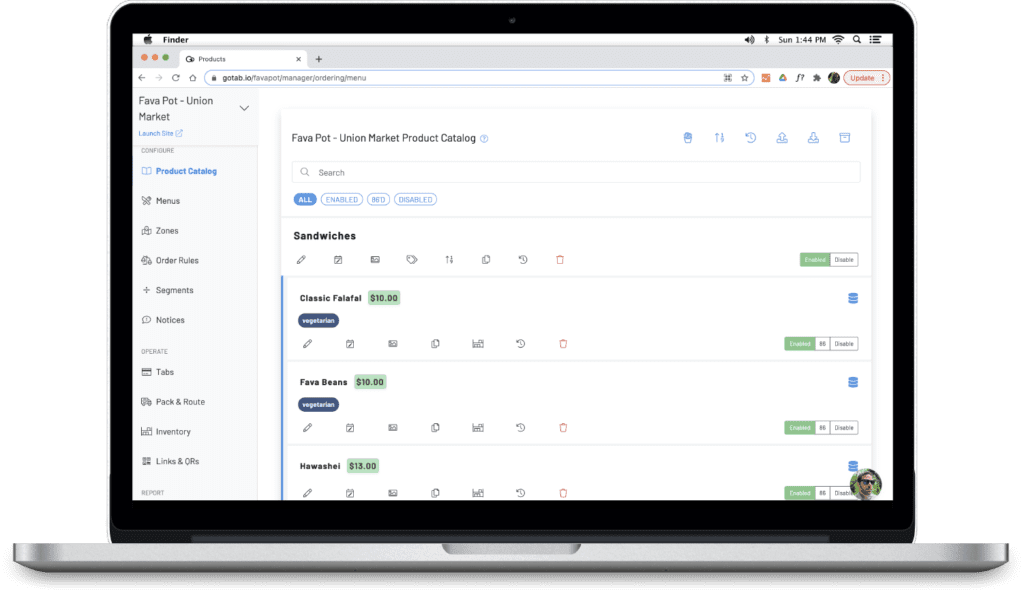This screenshot has width=1024, height=591.
Task: Open image icon for Classic Falafel
Action: click(x=392, y=343)
